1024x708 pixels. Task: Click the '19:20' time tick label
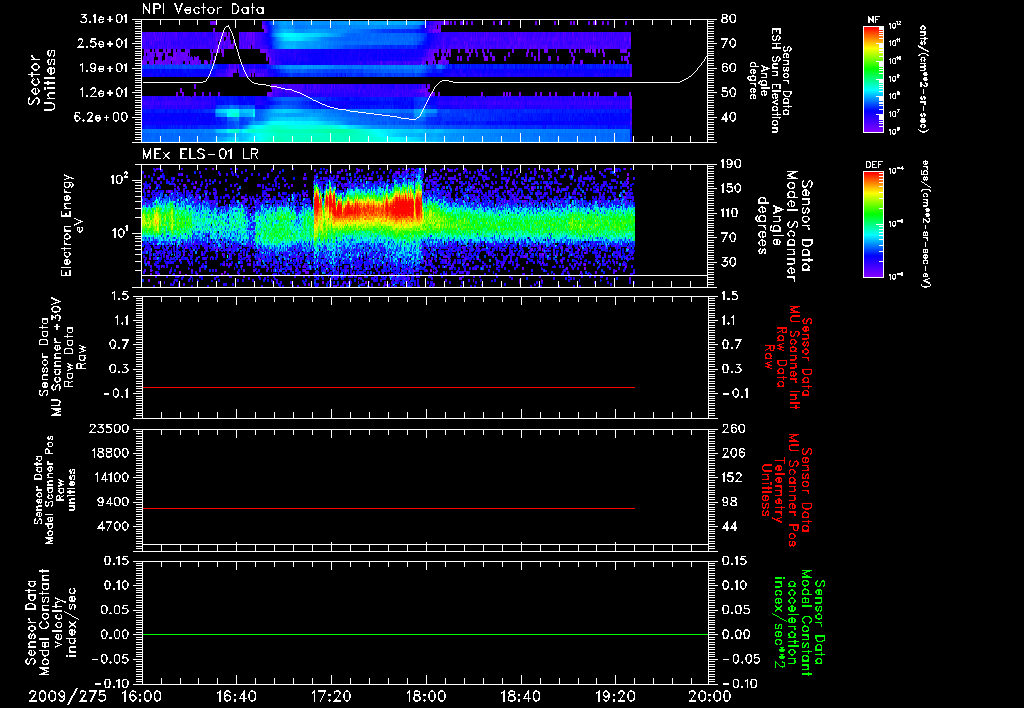(x=615, y=696)
